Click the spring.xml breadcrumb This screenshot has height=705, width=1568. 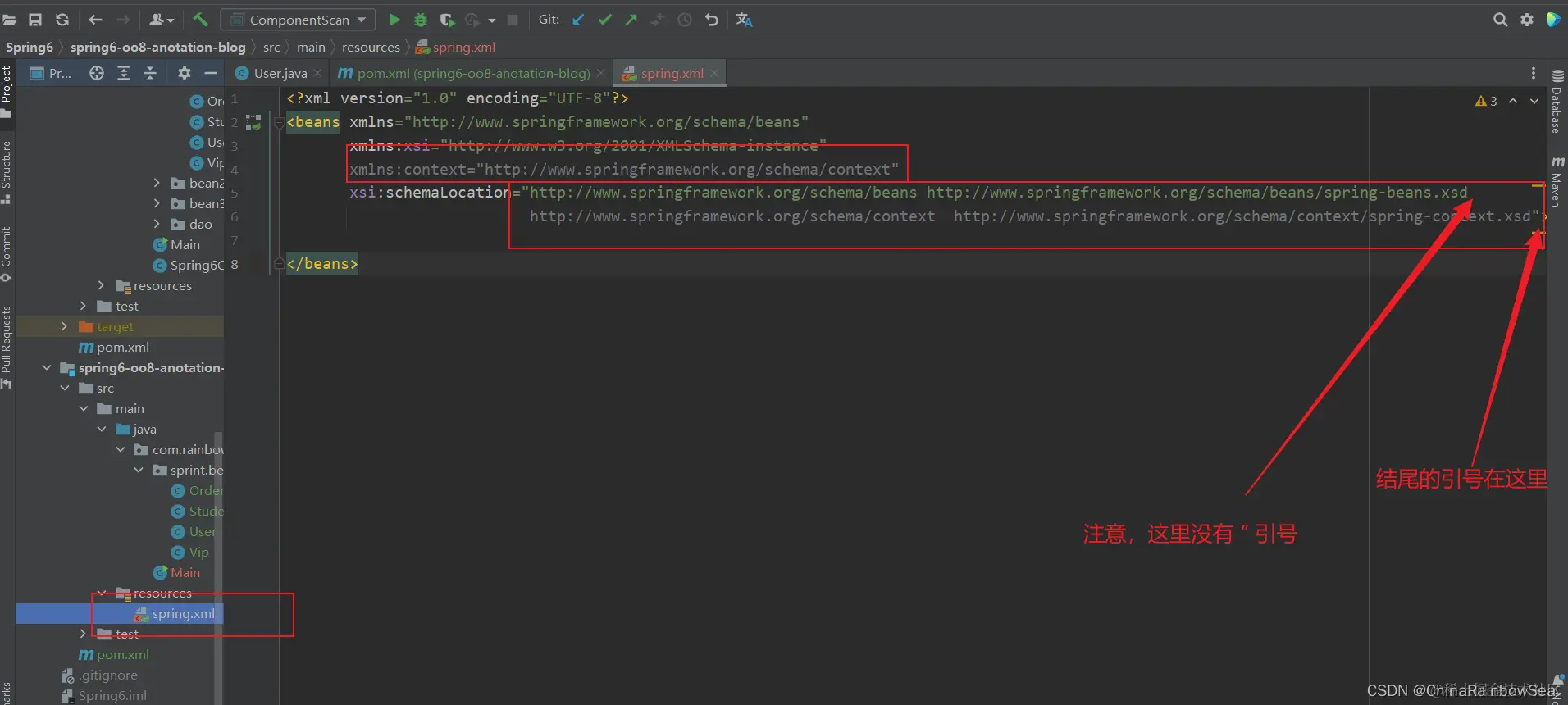click(455, 47)
